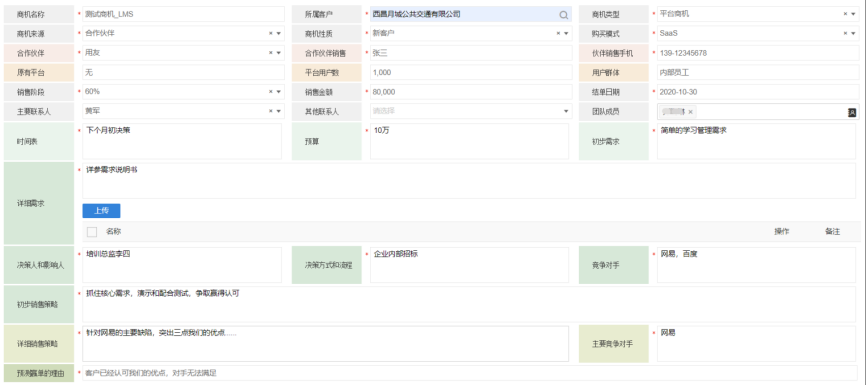Clear the 商机性质 value 新客户 using ×
The height and width of the screenshot is (385, 866).
(558, 34)
